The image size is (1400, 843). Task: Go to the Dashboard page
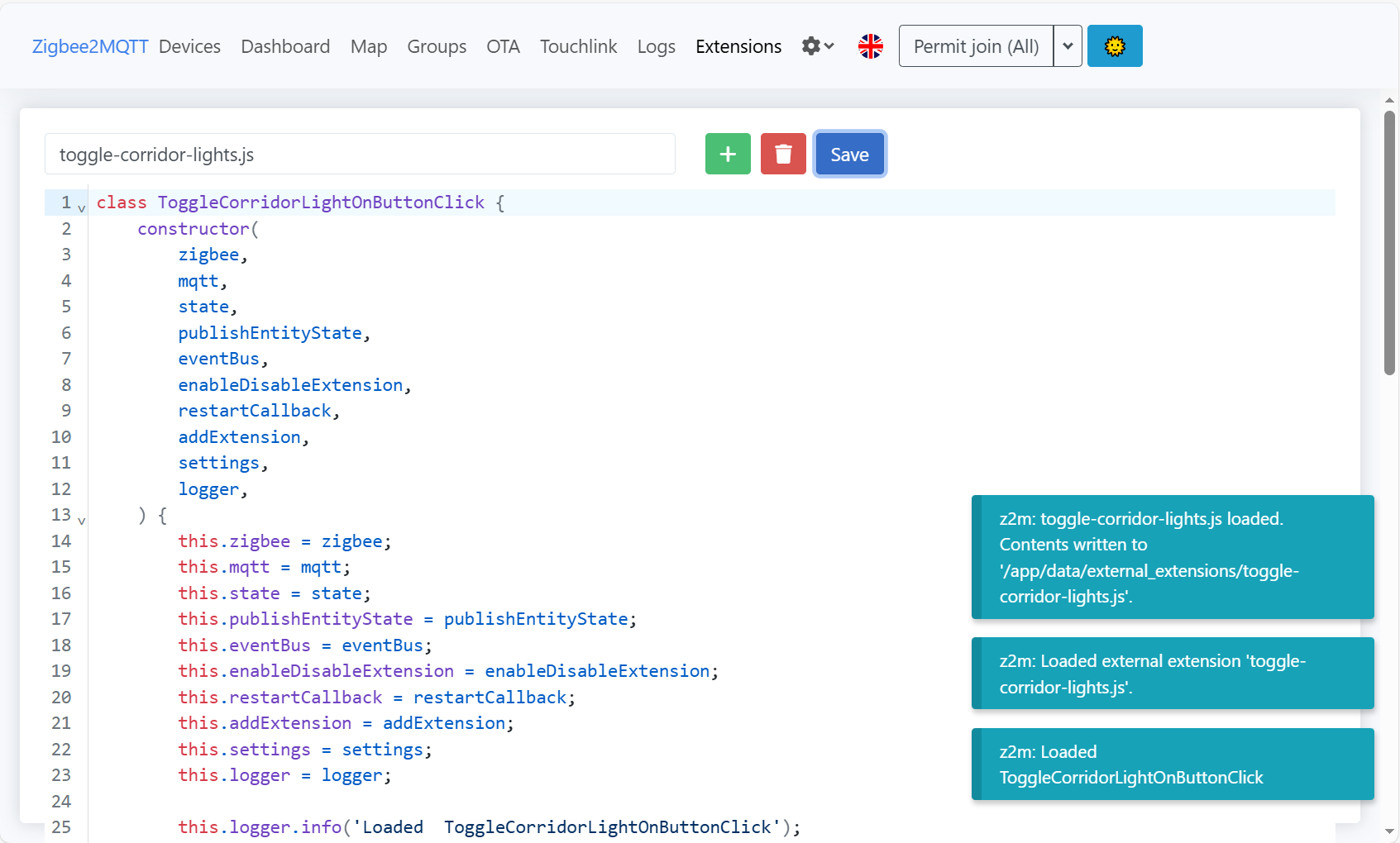(285, 46)
